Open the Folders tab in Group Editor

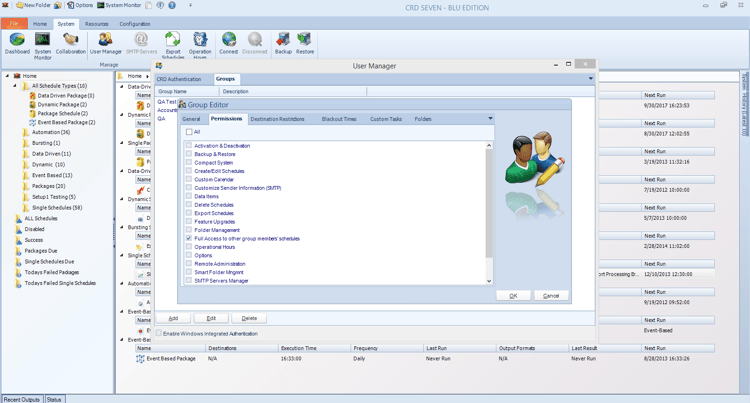pos(423,119)
